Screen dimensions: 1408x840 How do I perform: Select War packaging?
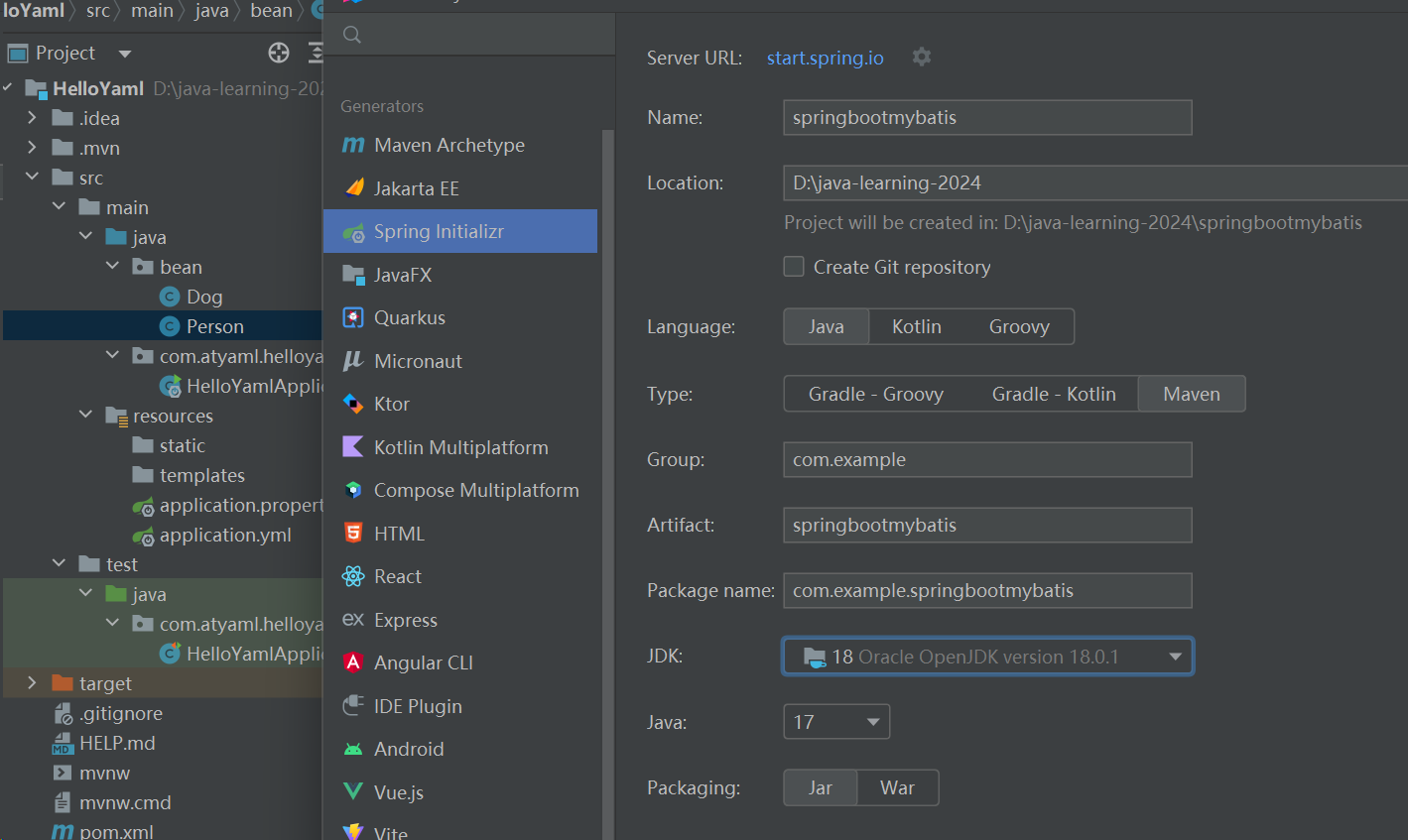point(897,787)
